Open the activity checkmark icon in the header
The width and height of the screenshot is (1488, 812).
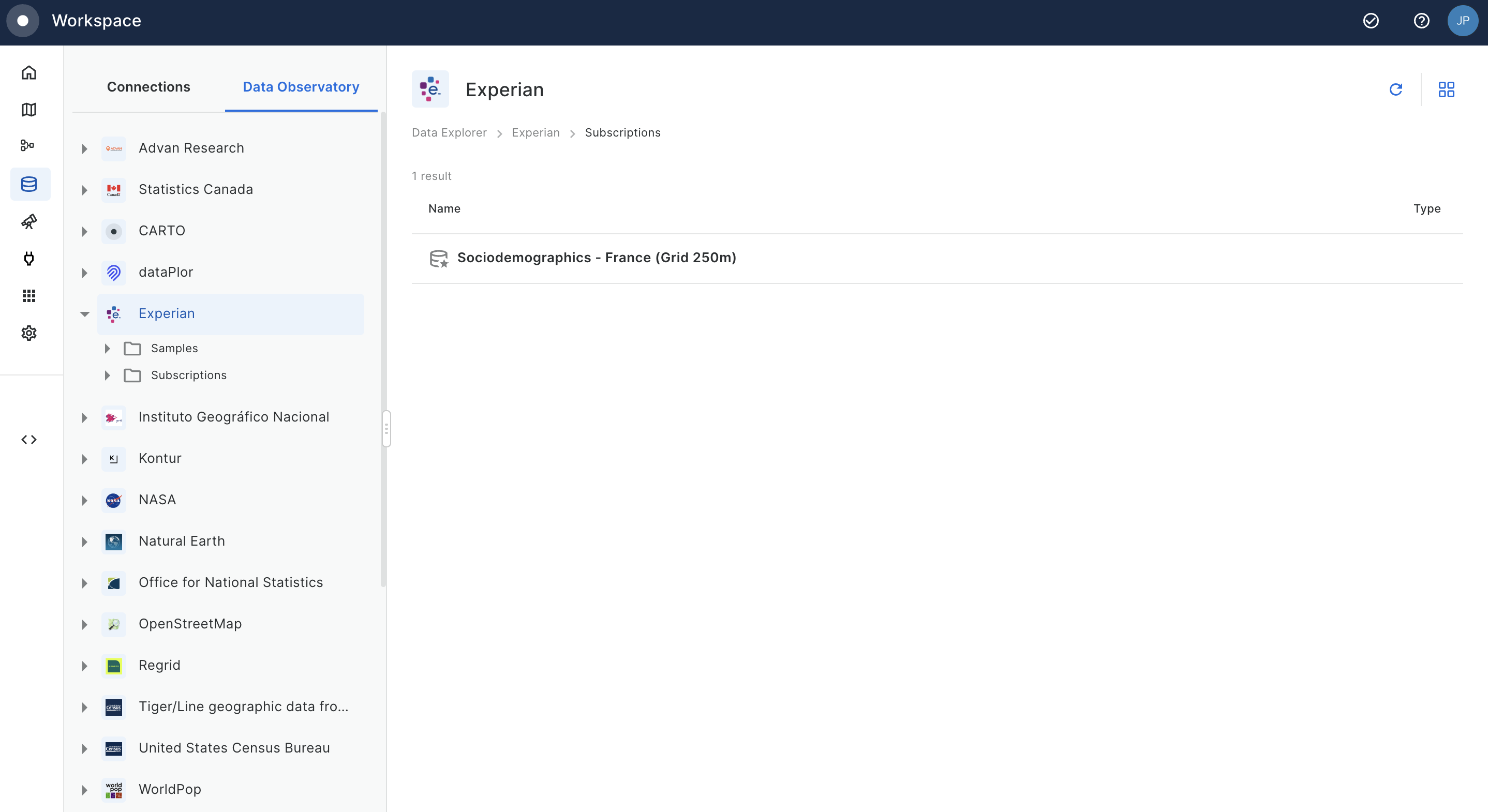[1371, 21]
